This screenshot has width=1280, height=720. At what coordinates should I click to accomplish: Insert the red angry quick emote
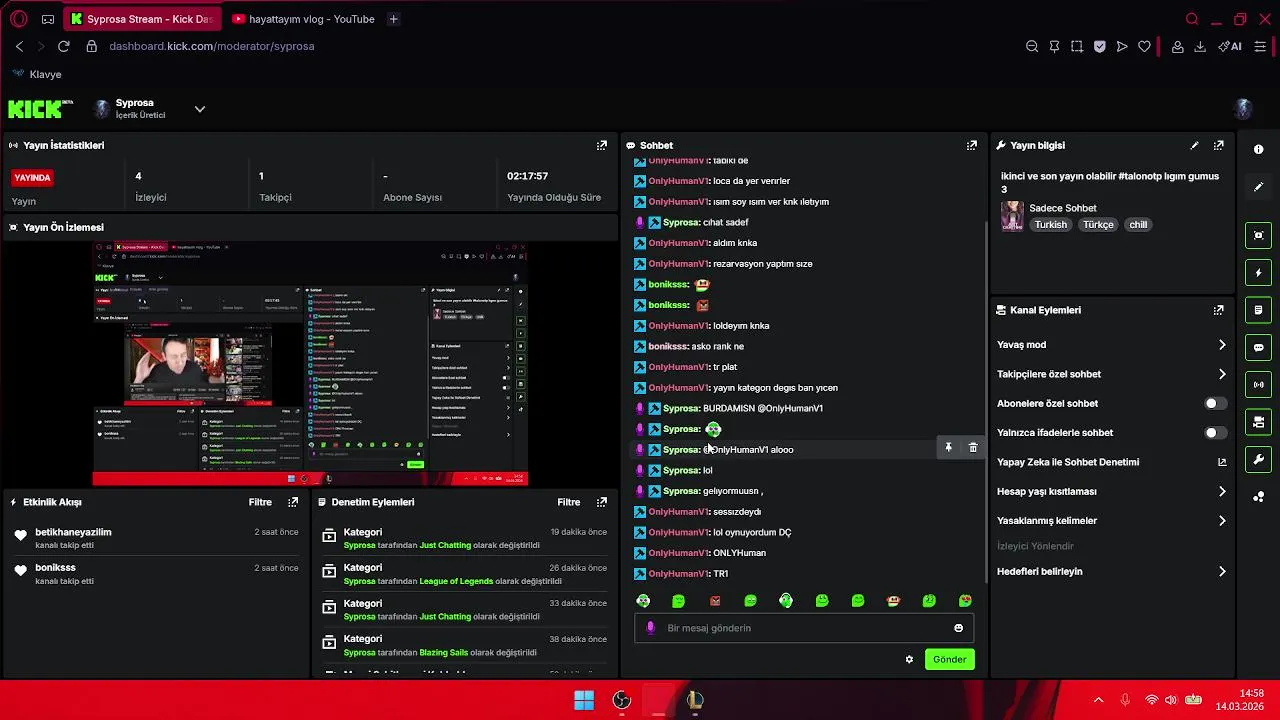pyautogui.click(x=715, y=601)
